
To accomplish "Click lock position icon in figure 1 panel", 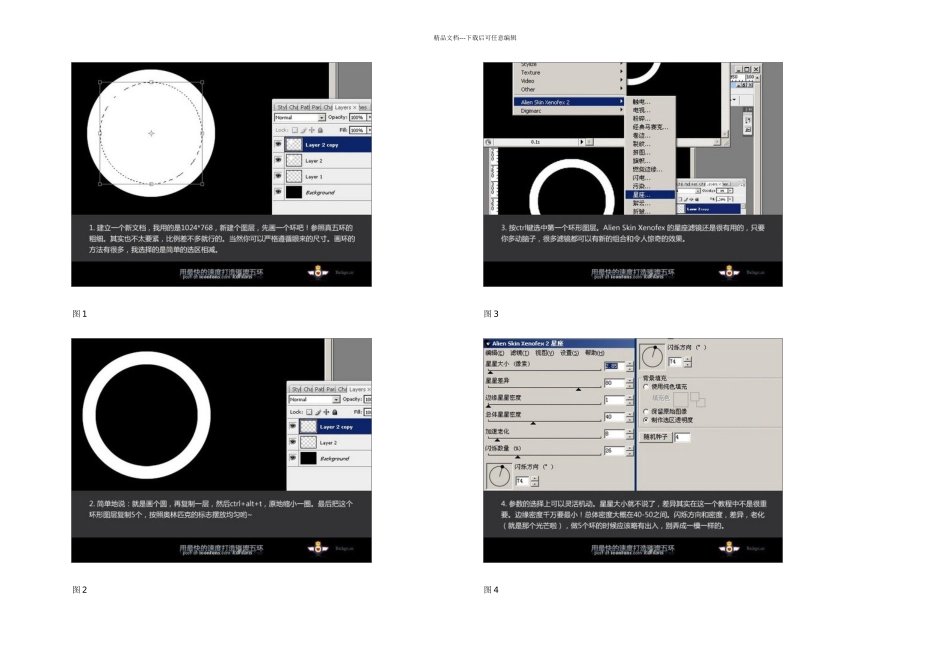I will (312, 130).
